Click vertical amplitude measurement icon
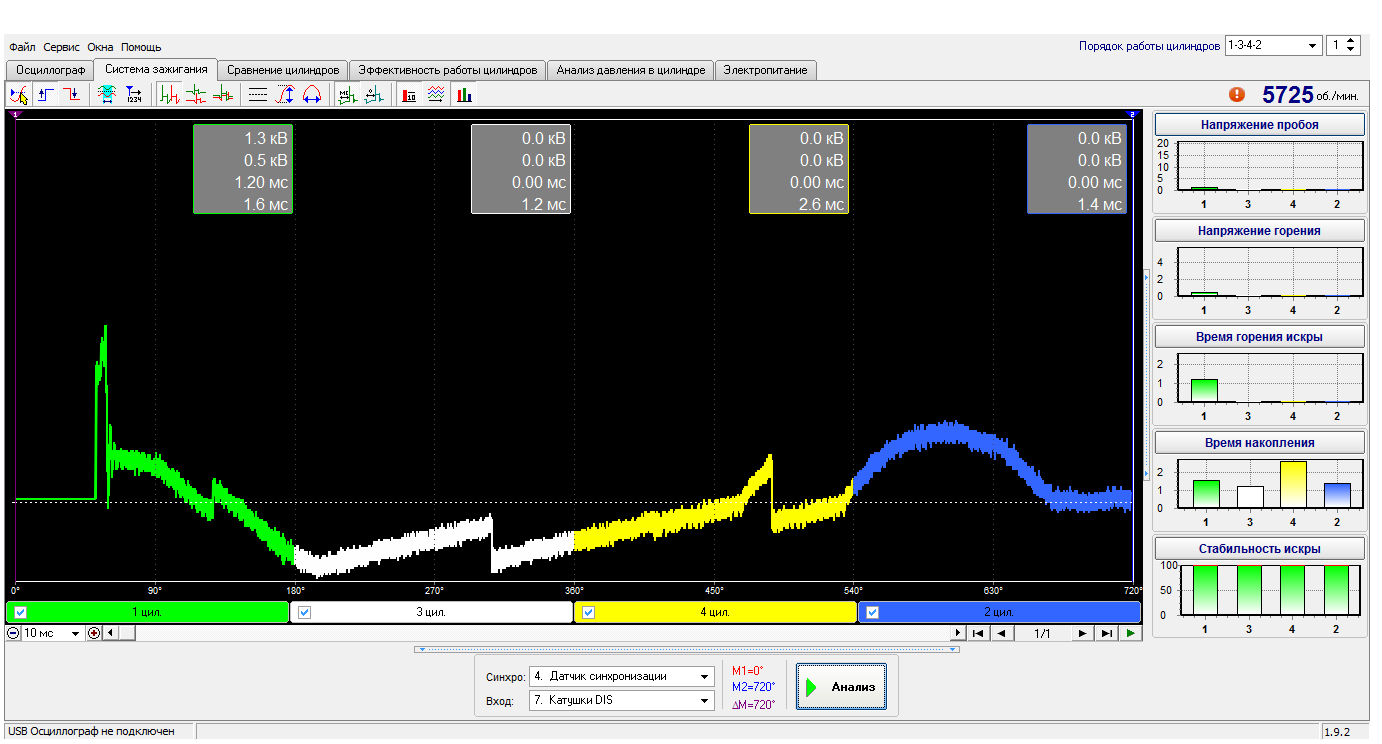The height and width of the screenshot is (744, 1382). (x=285, y=95)
